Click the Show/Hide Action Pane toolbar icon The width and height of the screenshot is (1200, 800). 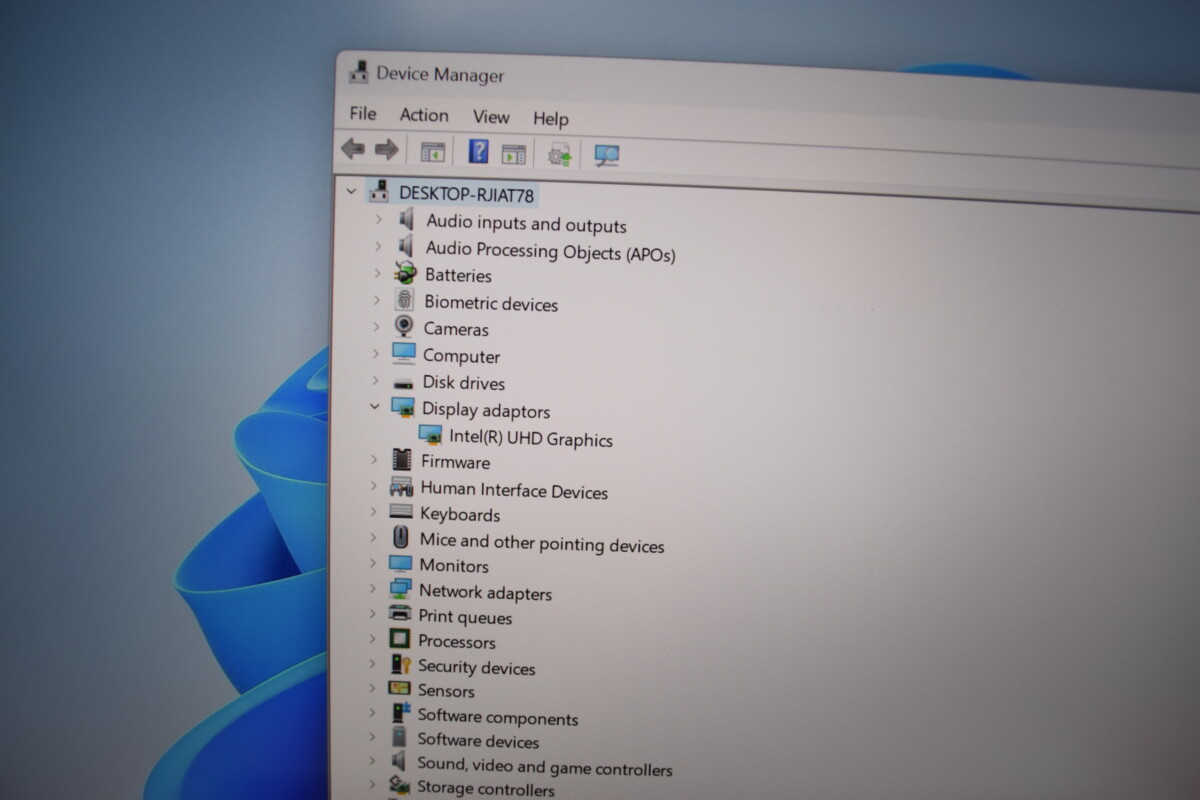tap(514, 154)
